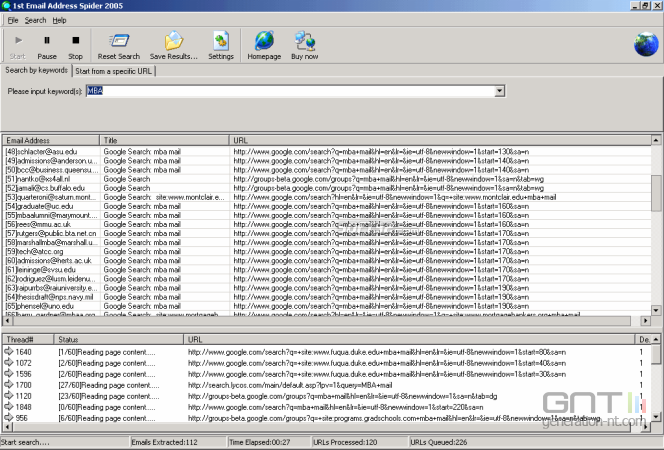Sort thread list by Status column
This screenshot has height=450, width=664.
[119, 340]
